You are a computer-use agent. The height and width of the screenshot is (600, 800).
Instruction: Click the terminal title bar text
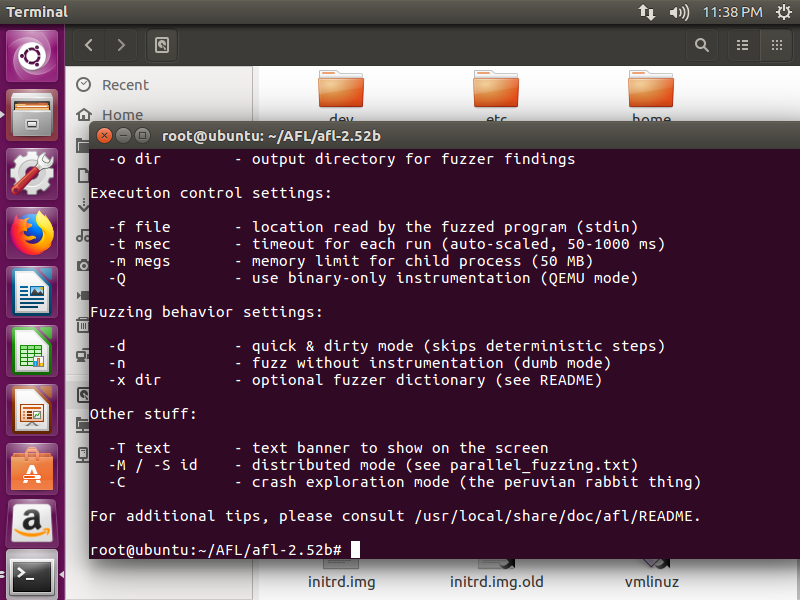(271, 136)
